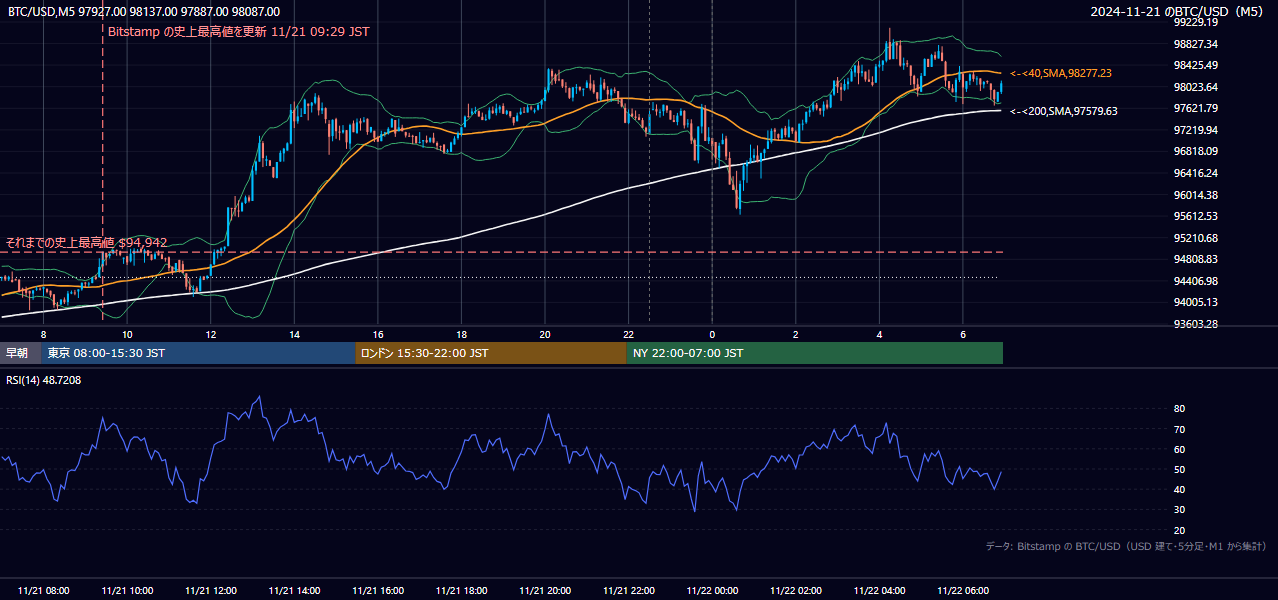Viewport: 1278px width, 600px height.
Task: Select the Bitstamp all-time high 11/21 09:29 JST annotation
Action: (x=238, y=31)
